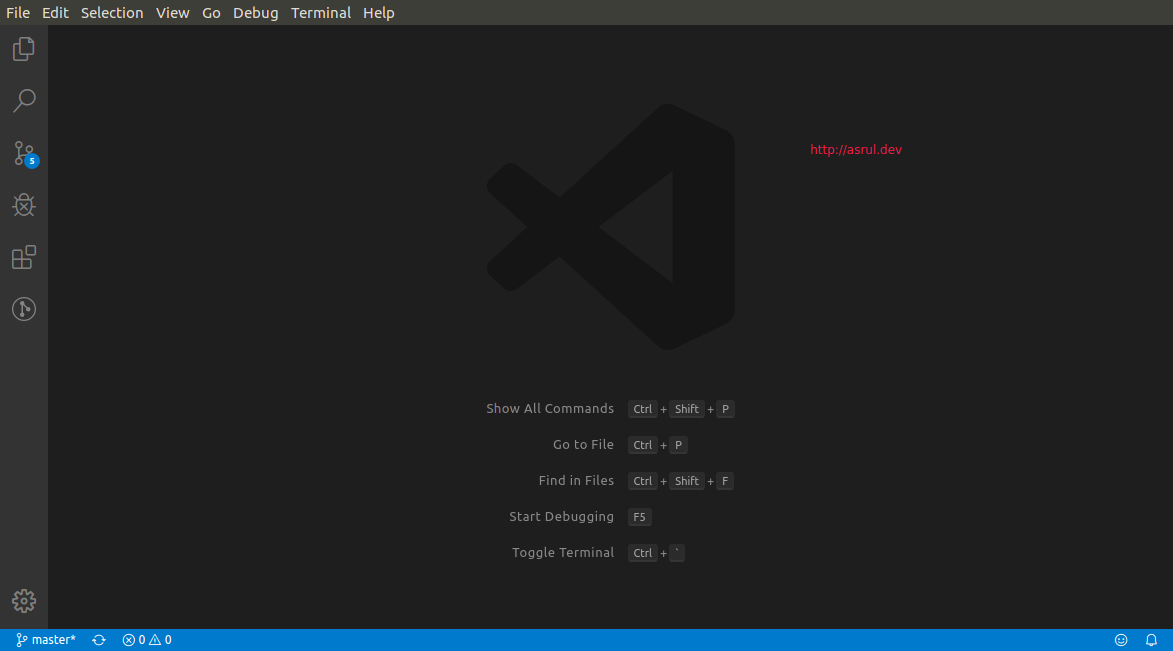Open the Explorer view in activity bar

pyautogui.click(x=24, y=49)
